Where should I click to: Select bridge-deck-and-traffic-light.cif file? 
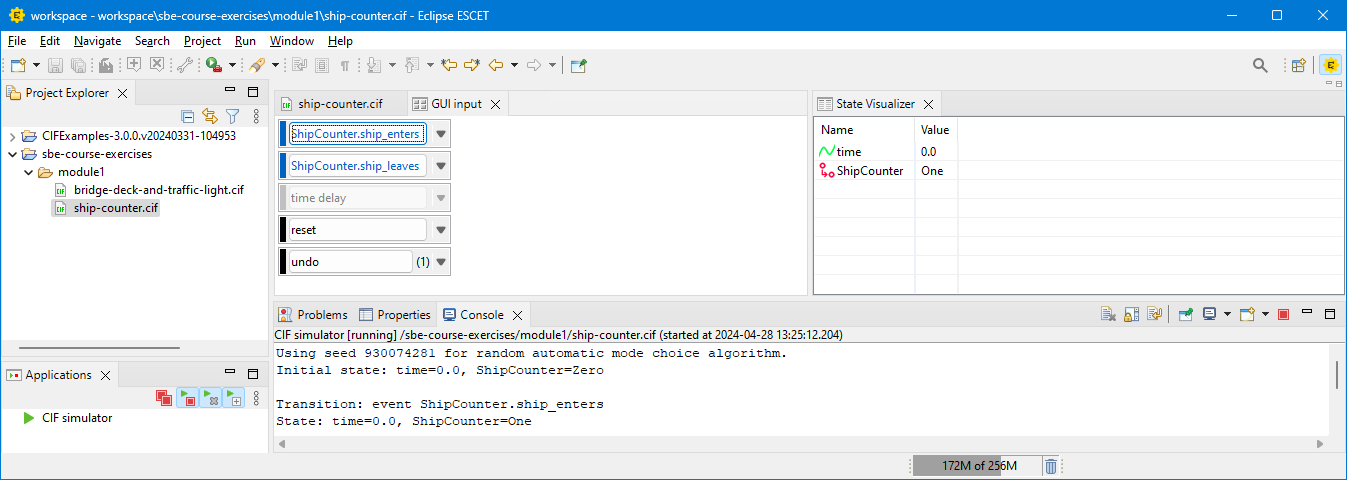point(158,190)
